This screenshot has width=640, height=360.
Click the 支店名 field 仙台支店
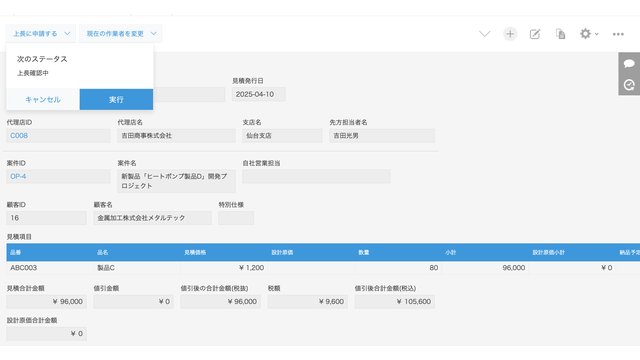282,136
